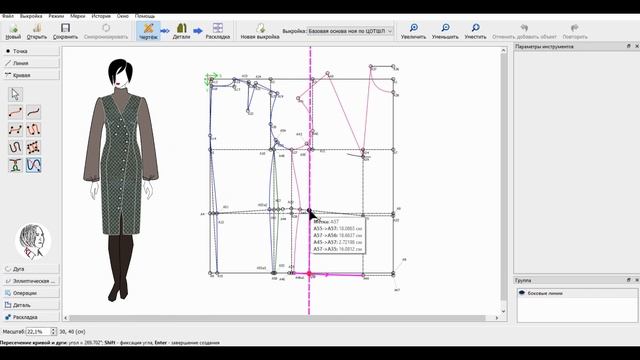This screenshot has height=360, width=640.
Task: Open the Выкройка pattern piece dropdown
Action: tap(350, 31)
